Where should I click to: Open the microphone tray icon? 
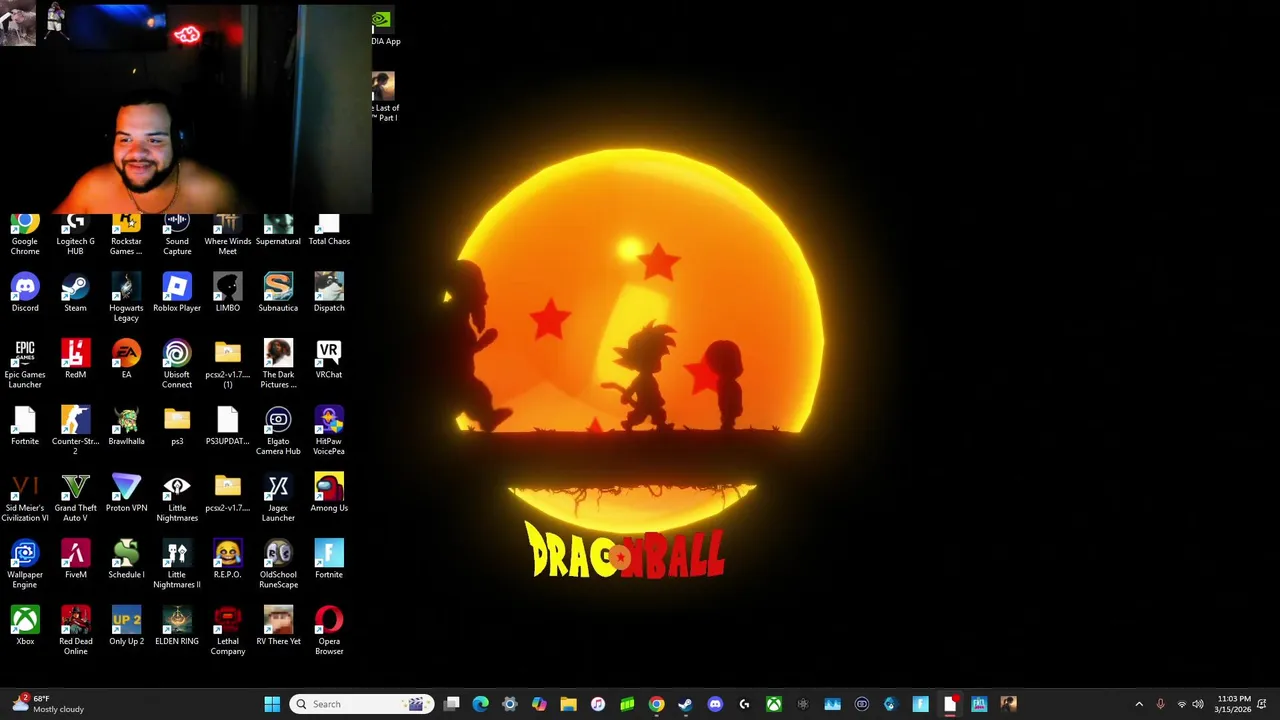click(x=1160, y=704)
